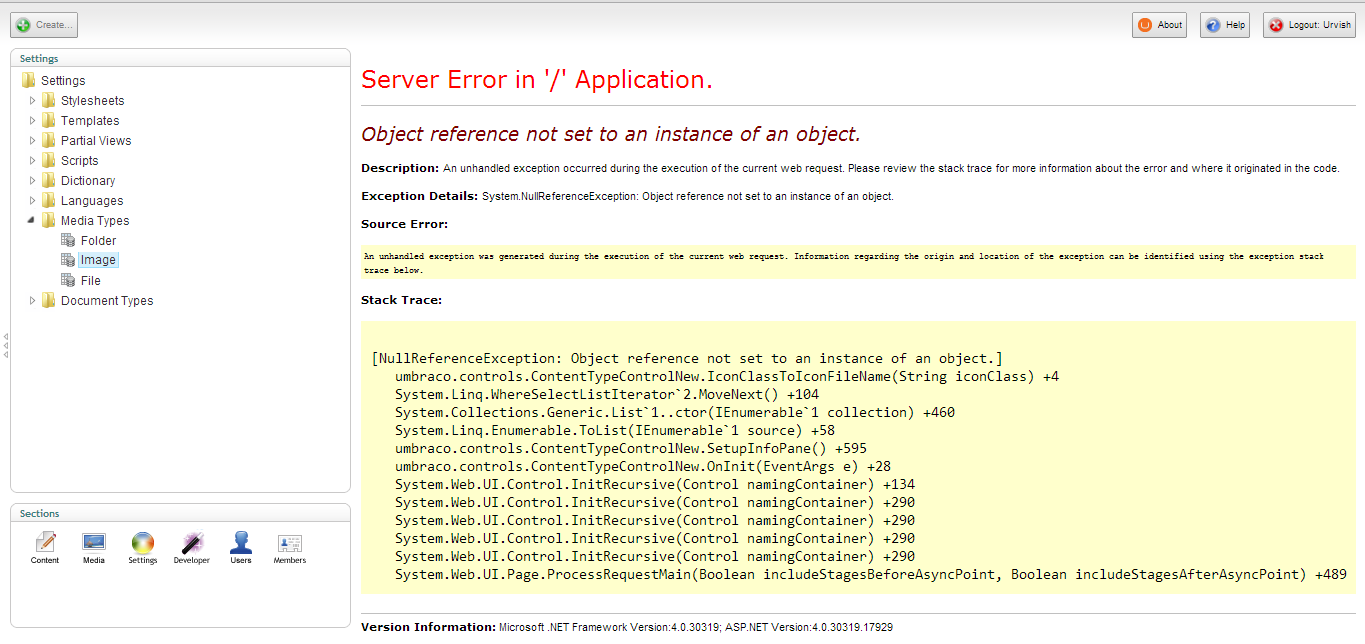Open the Developer section icon
This screenshot has height=644, width=1365.
click(x=192, y=545)
